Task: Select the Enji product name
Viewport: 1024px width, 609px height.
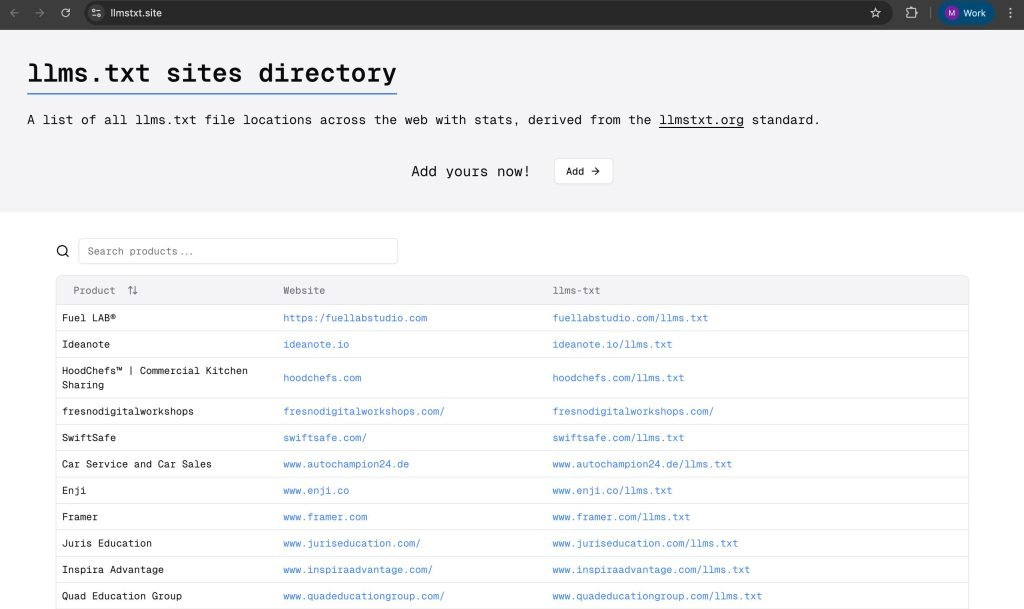Action: pyautogui.click(x=74, y=490)
